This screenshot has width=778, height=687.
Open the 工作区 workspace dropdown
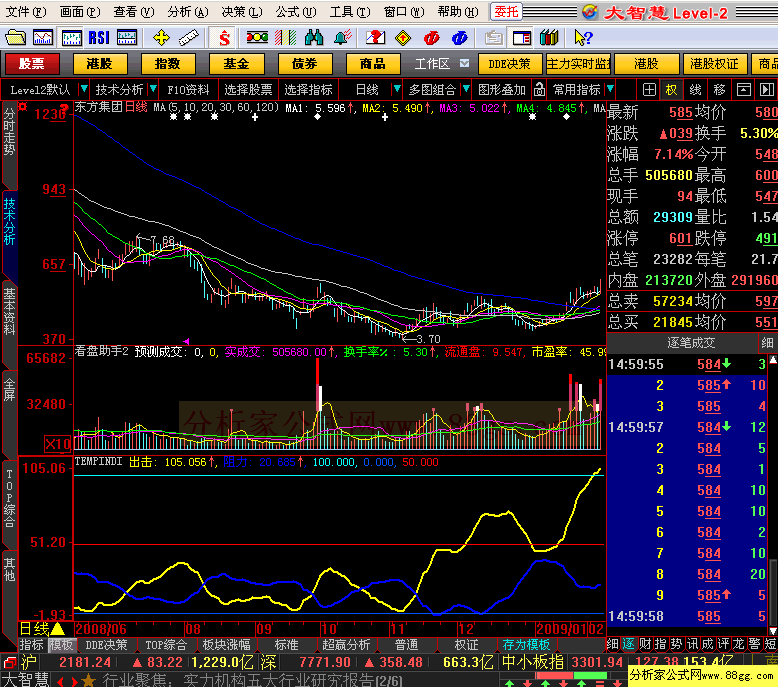click(464, 63)
